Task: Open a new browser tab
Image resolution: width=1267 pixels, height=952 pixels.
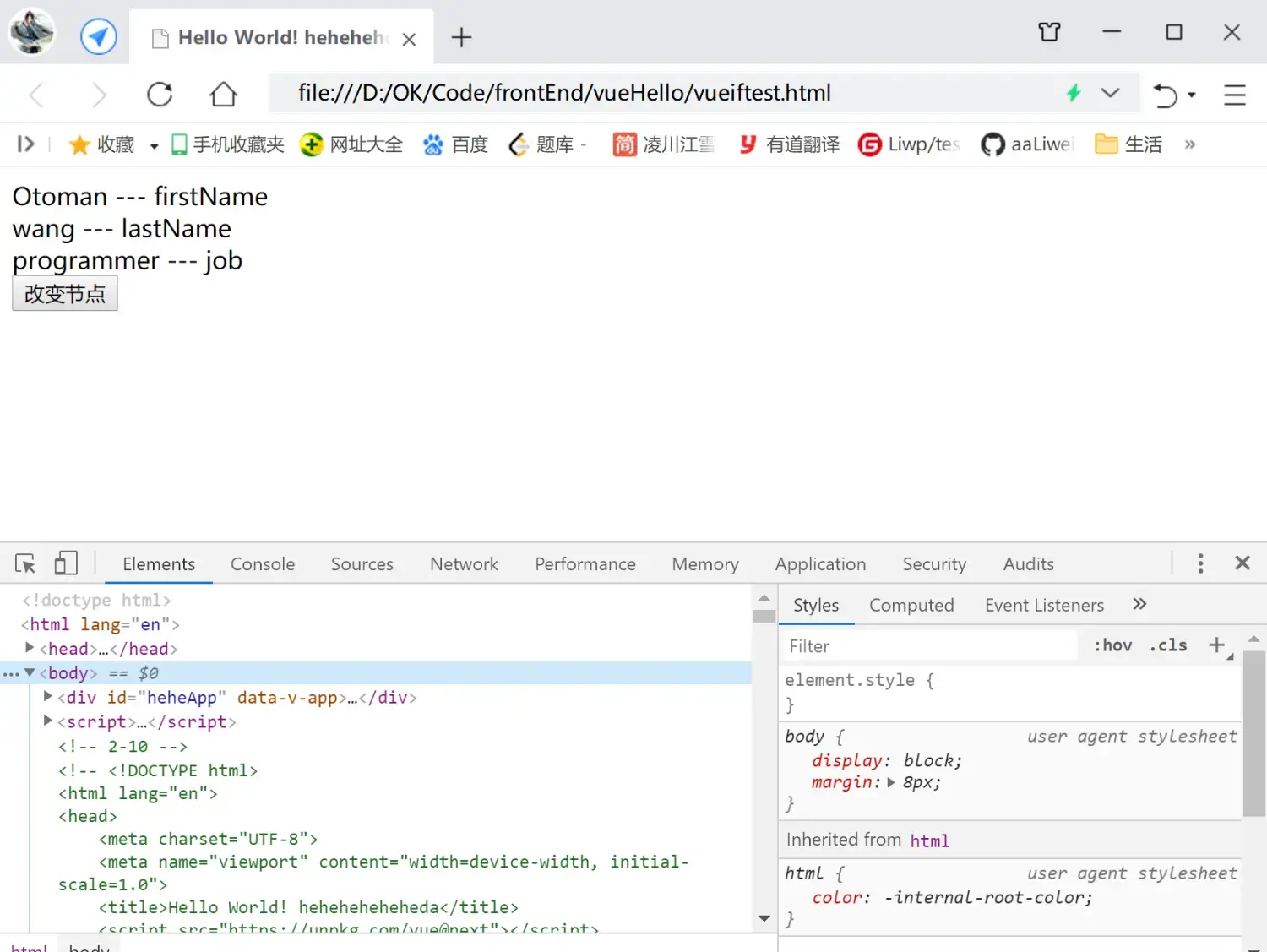Action: pos(461,37)
